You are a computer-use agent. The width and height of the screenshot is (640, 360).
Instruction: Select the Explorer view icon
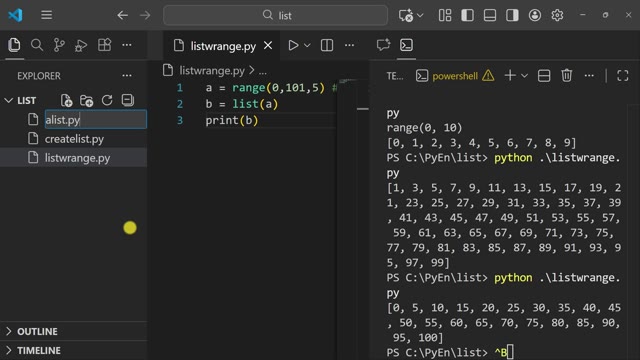point(14,45)
